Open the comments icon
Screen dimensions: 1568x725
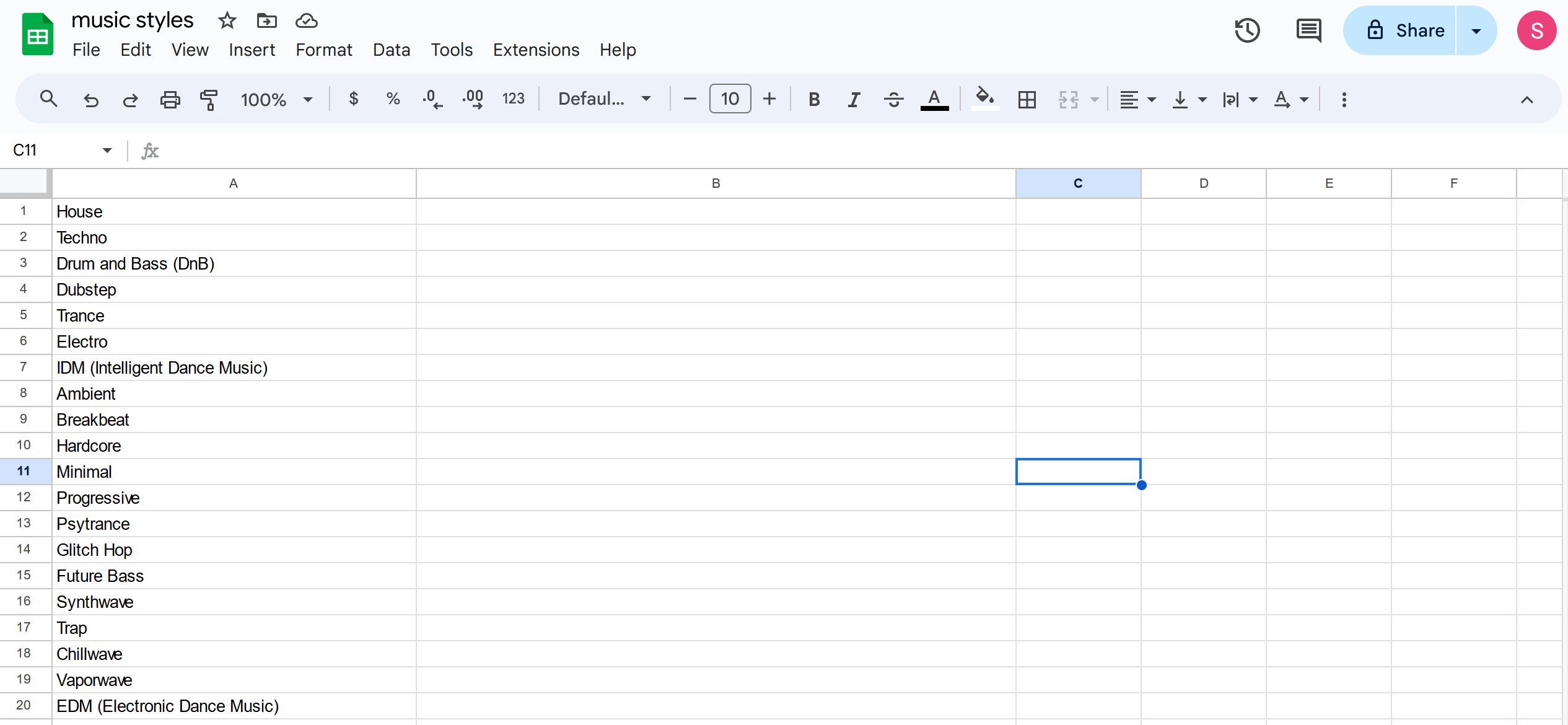[1308, 30]
